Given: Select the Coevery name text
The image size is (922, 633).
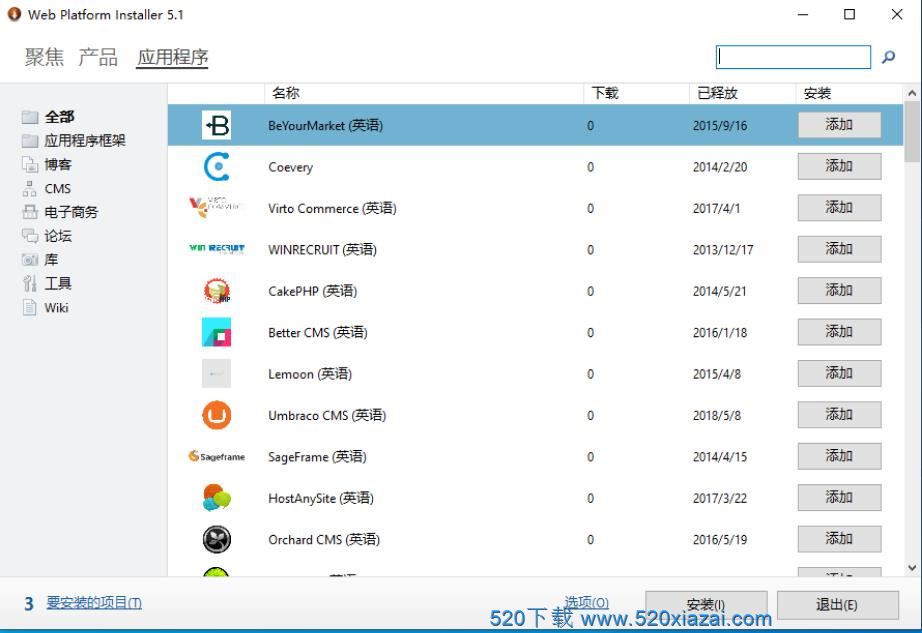Looking at the screenshot, I should [290, 167].
